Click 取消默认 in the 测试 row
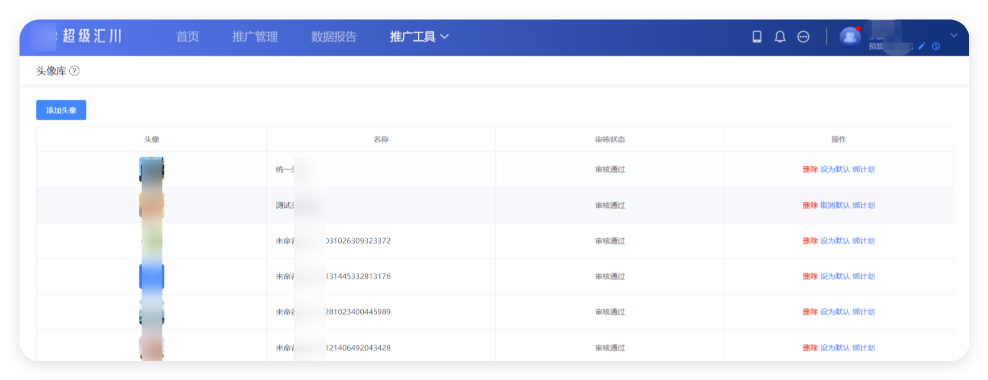Screen dimensions: 988x380 835,205
